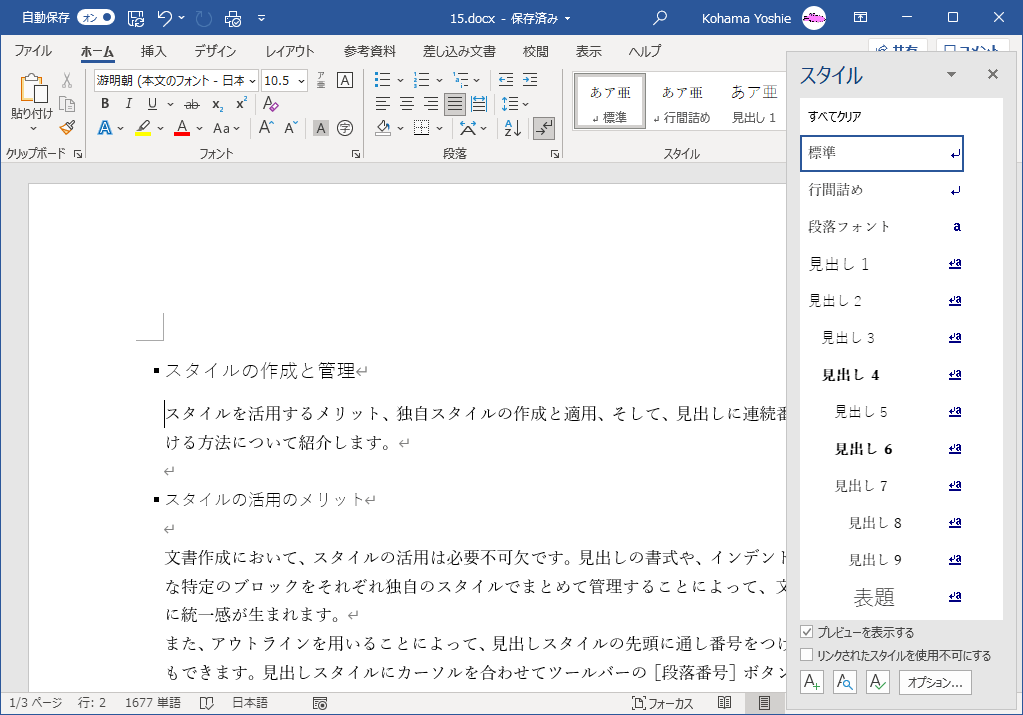This screenshot has width=1023, height=715.
Task: Toggle show paragraph marks button
Action: [544, 128]
